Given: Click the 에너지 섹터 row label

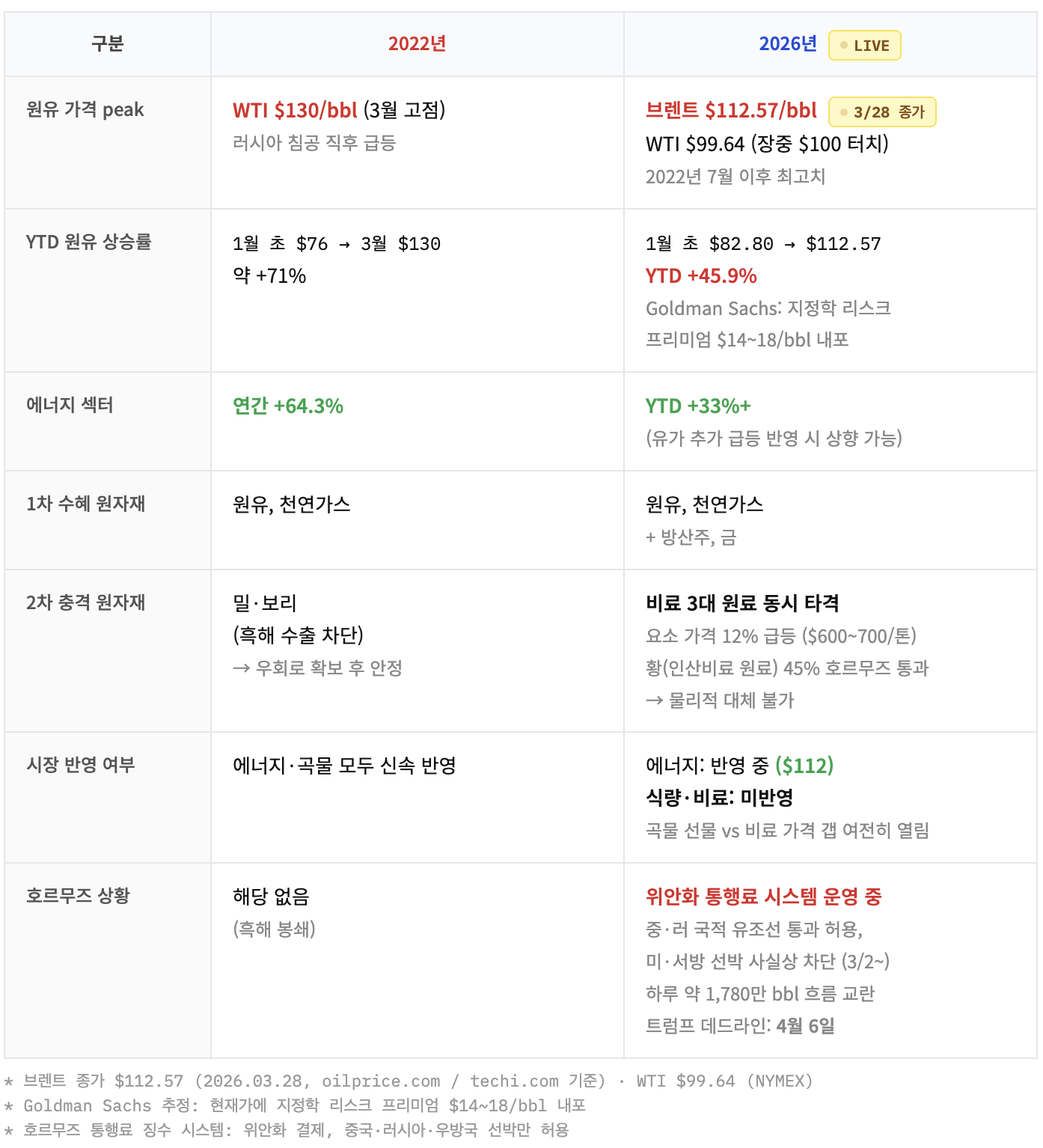Looking at the screenshot, I should click(x=70, y=405).
